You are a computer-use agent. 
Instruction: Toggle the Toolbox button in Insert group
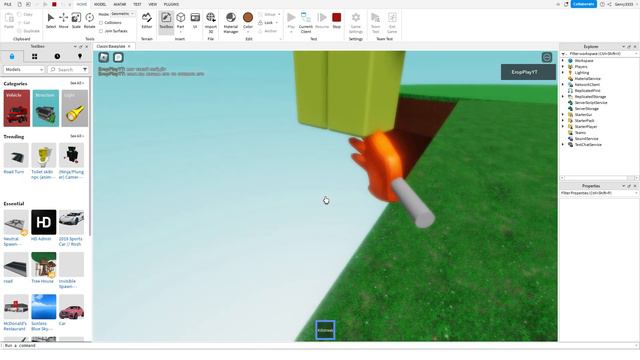point(166,21)
